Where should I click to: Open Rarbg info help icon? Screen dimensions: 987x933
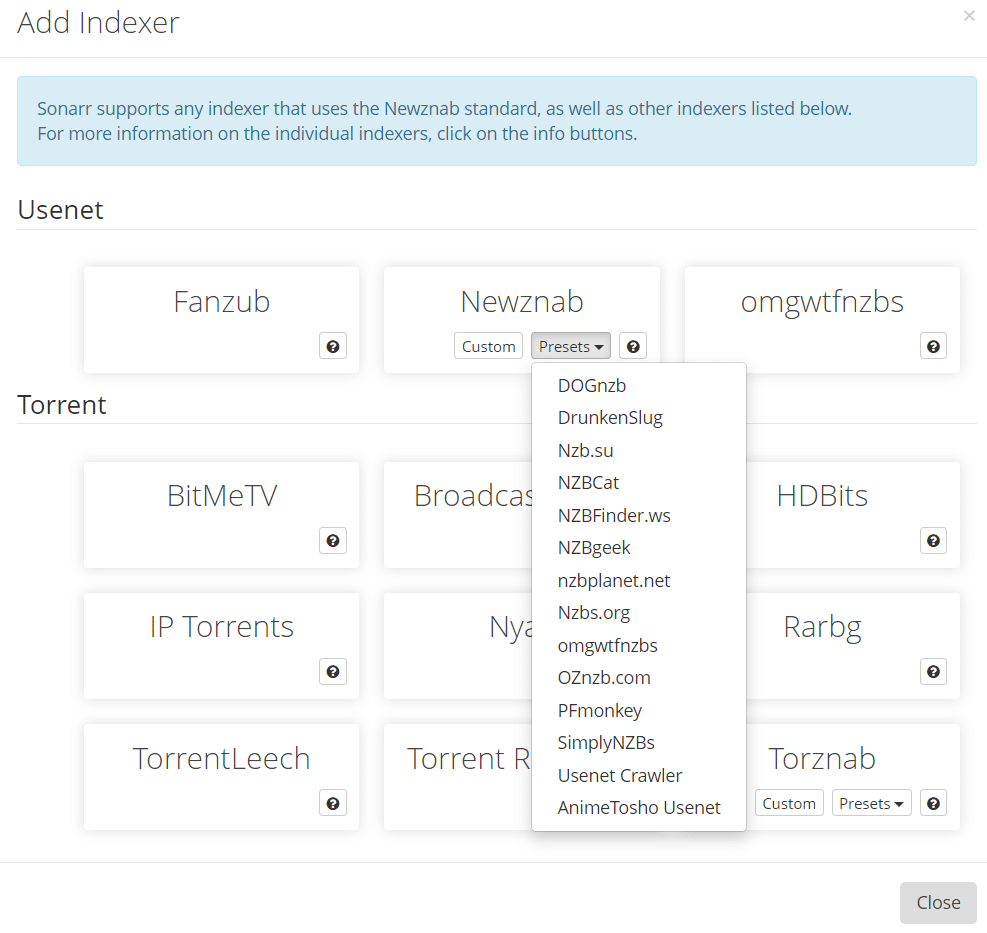933,671
